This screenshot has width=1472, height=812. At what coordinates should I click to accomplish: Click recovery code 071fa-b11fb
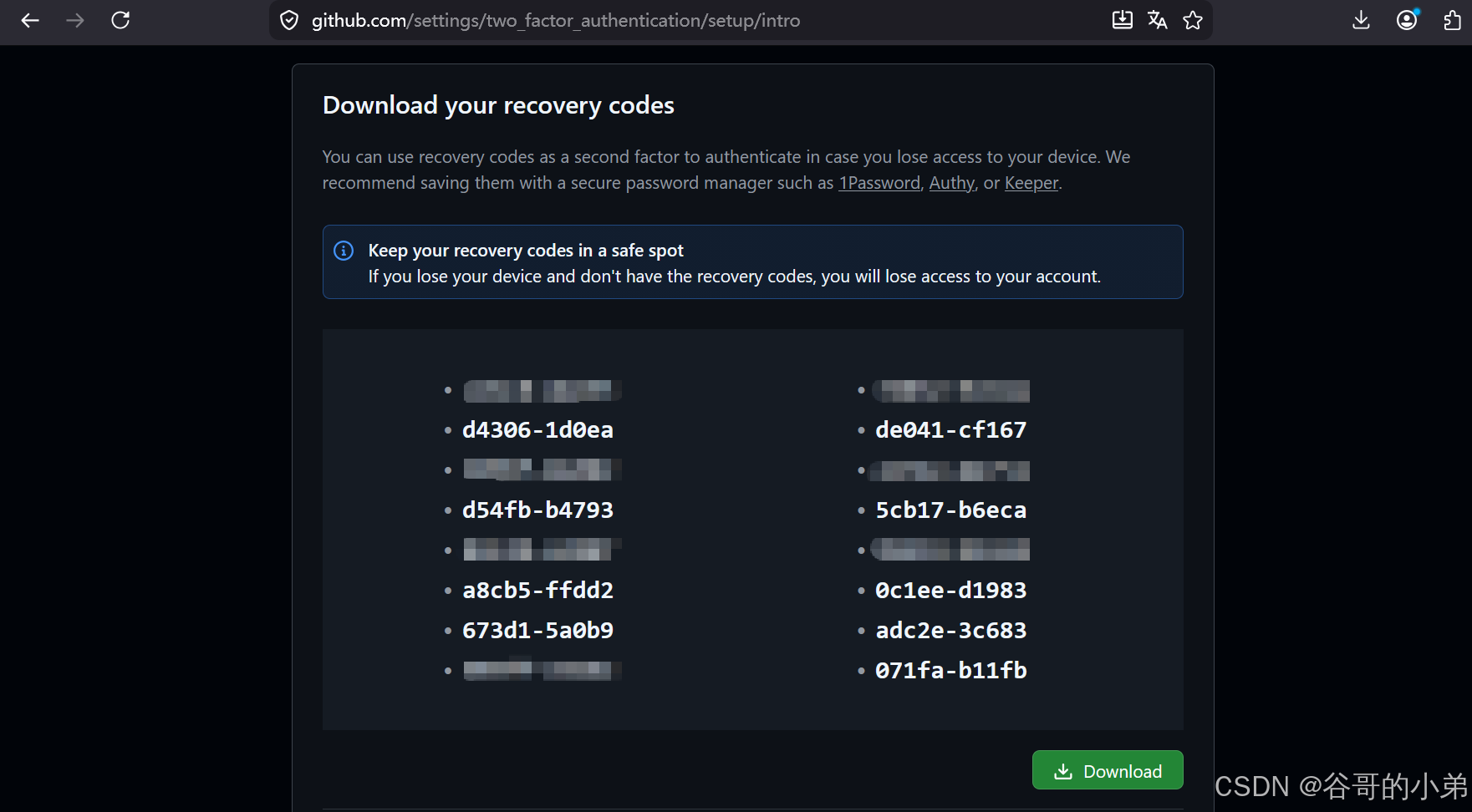tap(951, 670)
